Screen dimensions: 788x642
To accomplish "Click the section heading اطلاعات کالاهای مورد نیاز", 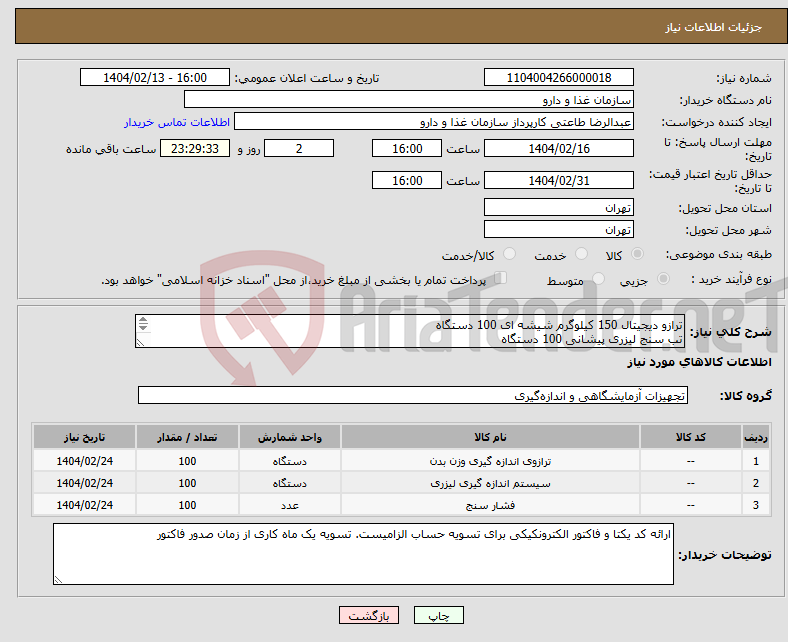I will [699, 362].
